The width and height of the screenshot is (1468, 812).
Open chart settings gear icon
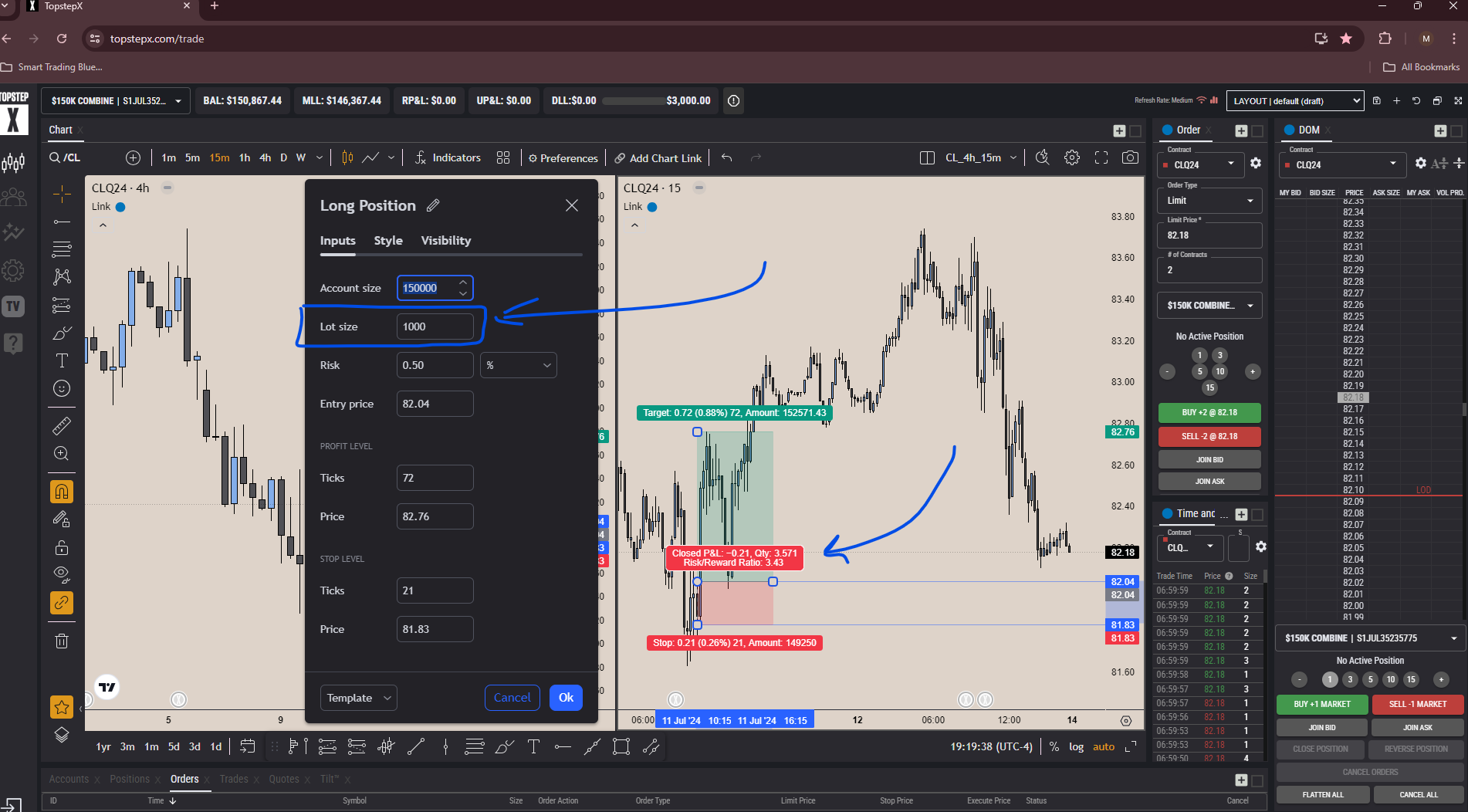(x=1072, y=157)
